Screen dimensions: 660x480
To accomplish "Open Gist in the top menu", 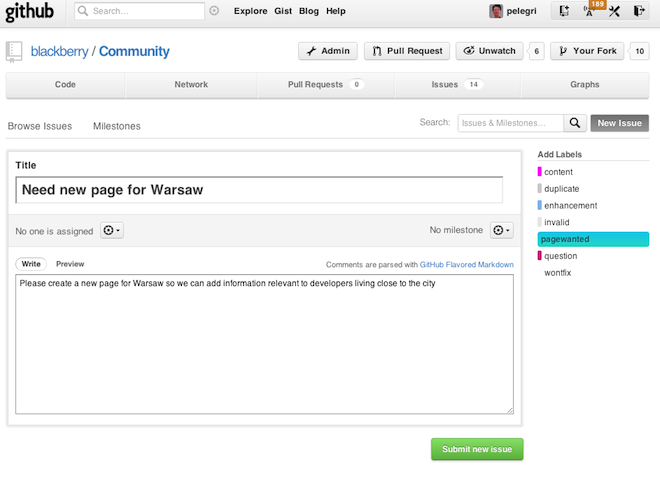I will (283, 11).
